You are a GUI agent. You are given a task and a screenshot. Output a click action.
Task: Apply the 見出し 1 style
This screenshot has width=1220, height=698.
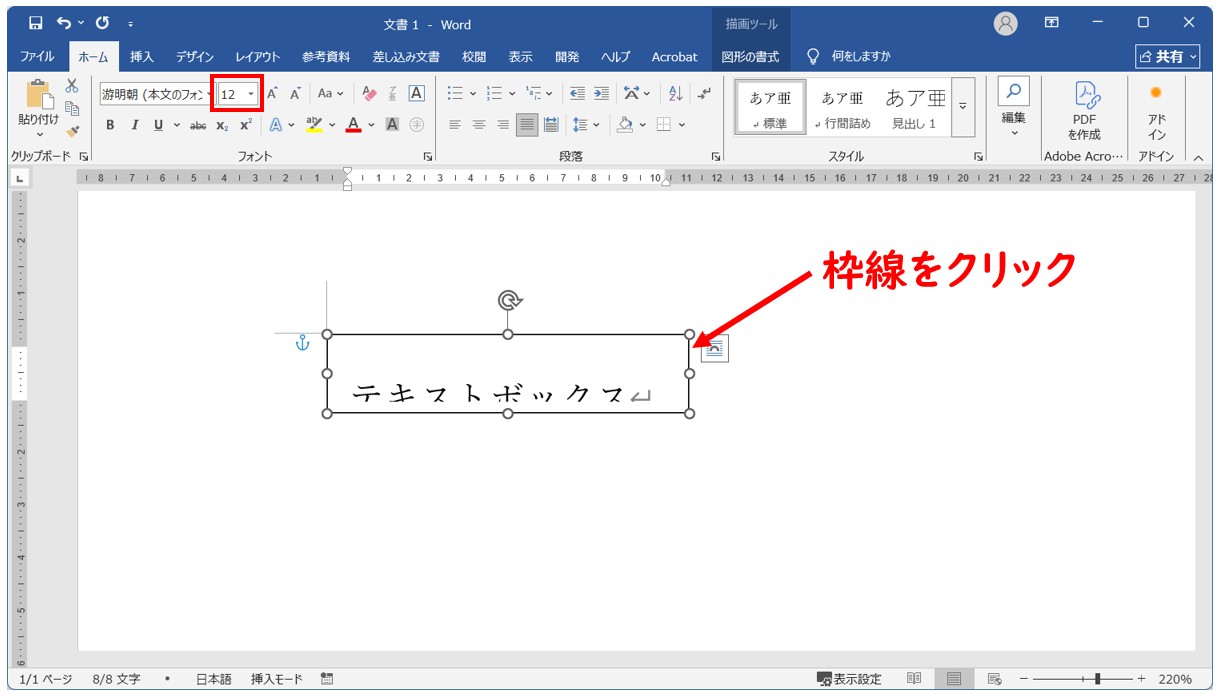click(915, 107)
